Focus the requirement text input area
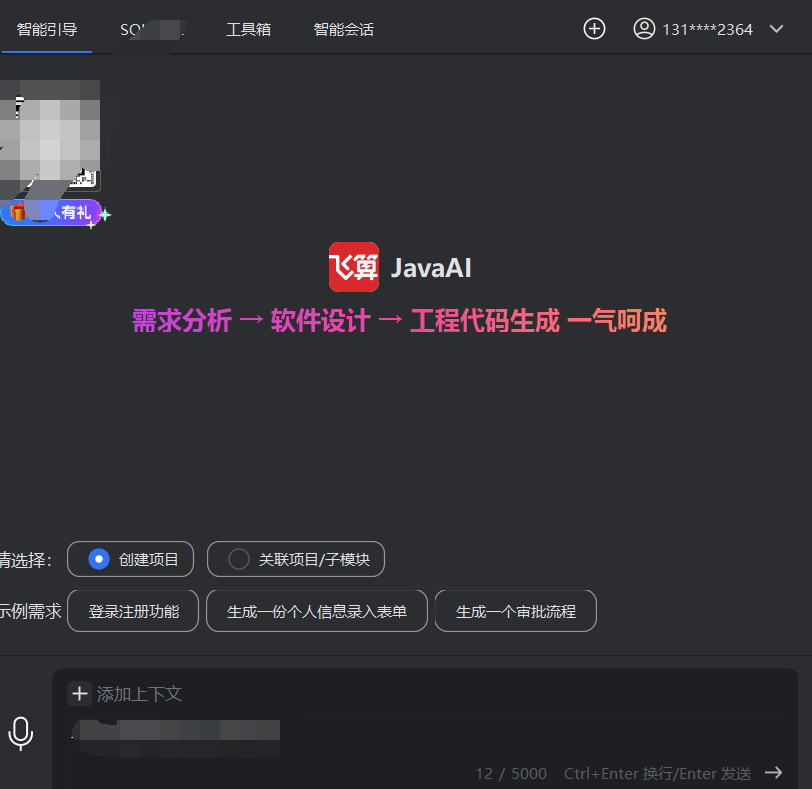The height and width of the screenshot is (789, 812). [x=426, y=739]
